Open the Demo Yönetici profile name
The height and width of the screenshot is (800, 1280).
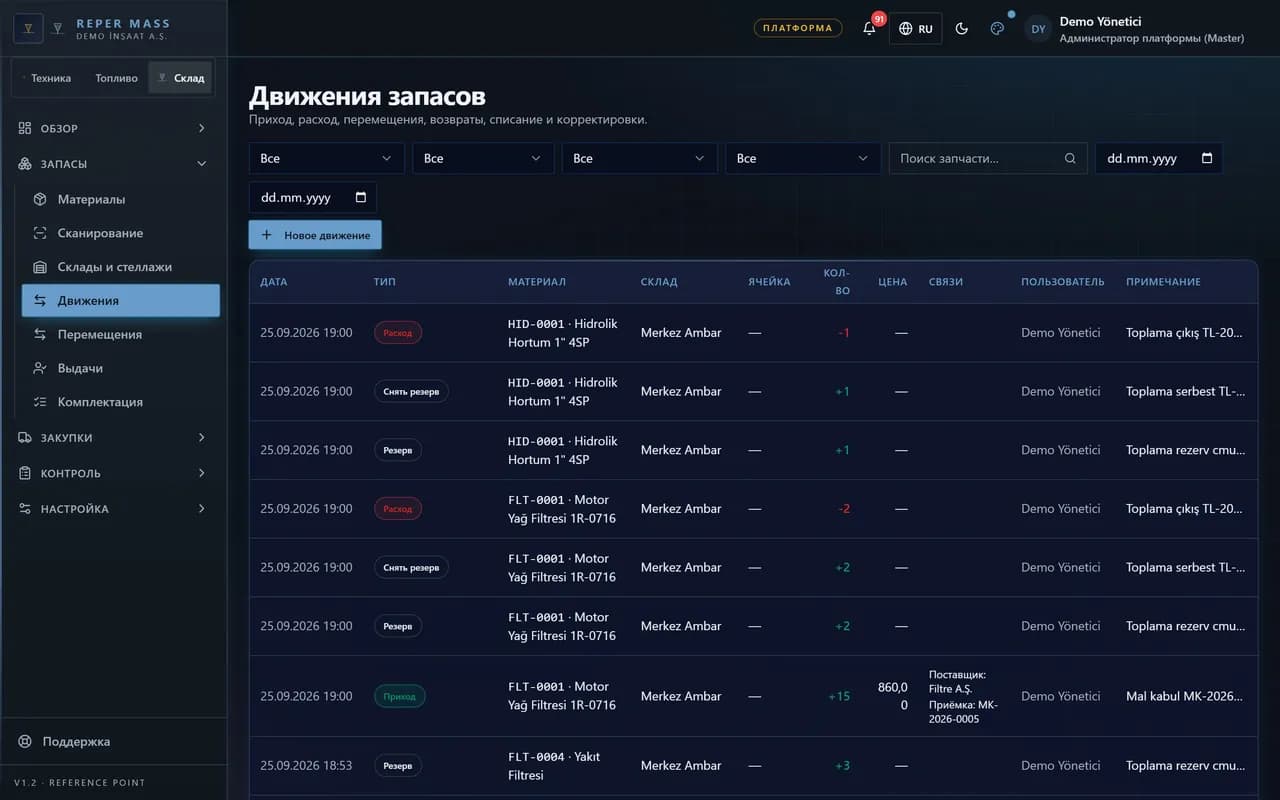pos(1100,21)
